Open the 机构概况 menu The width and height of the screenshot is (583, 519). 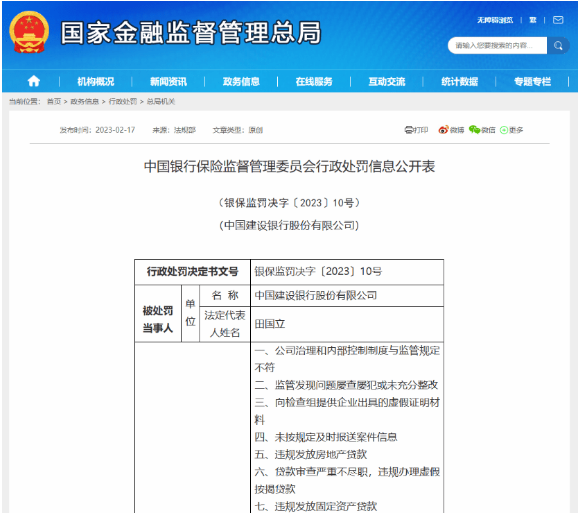pos(96,82)
